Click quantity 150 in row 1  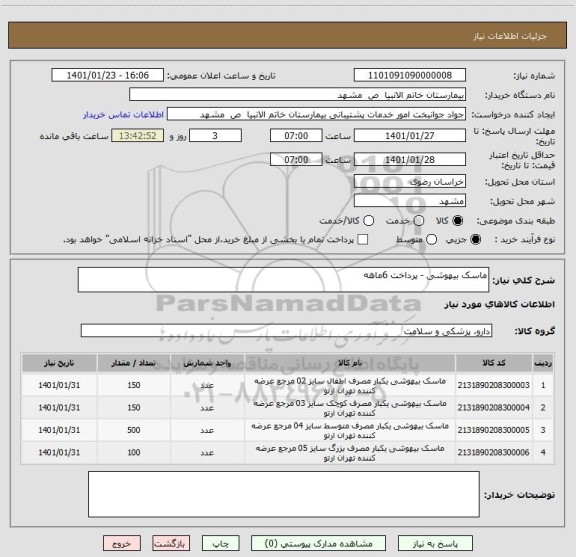(134, 385)
